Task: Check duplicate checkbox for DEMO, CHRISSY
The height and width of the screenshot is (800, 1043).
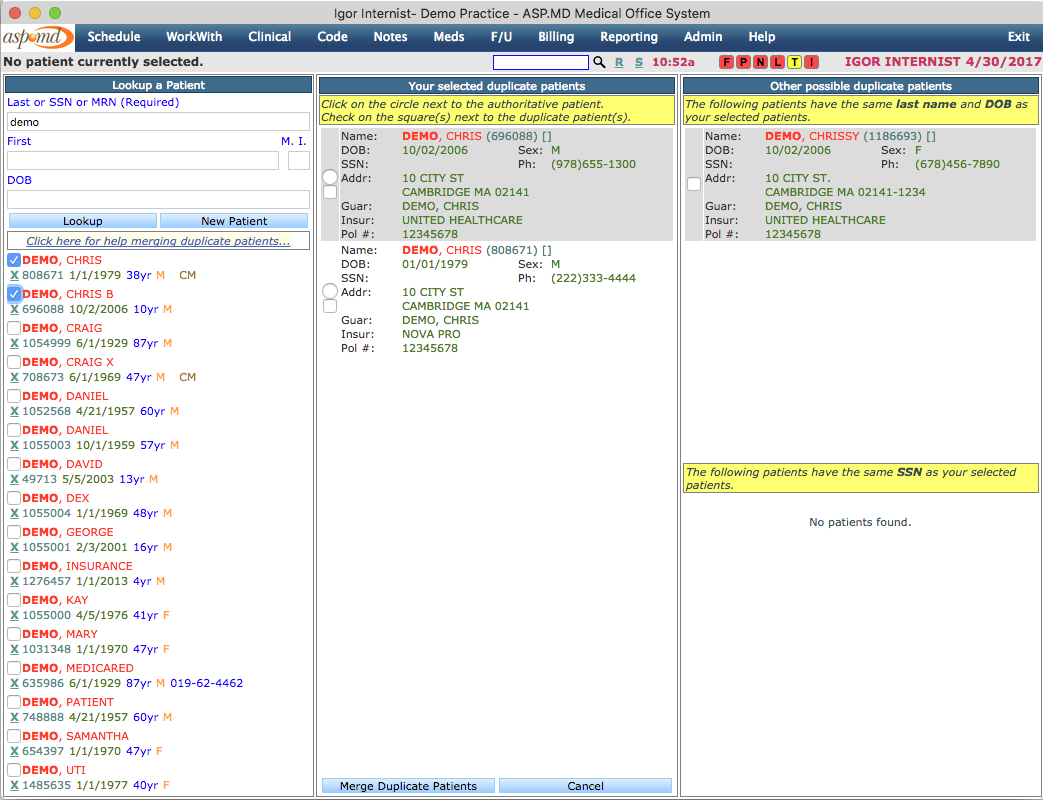Action: coord(694,184)
